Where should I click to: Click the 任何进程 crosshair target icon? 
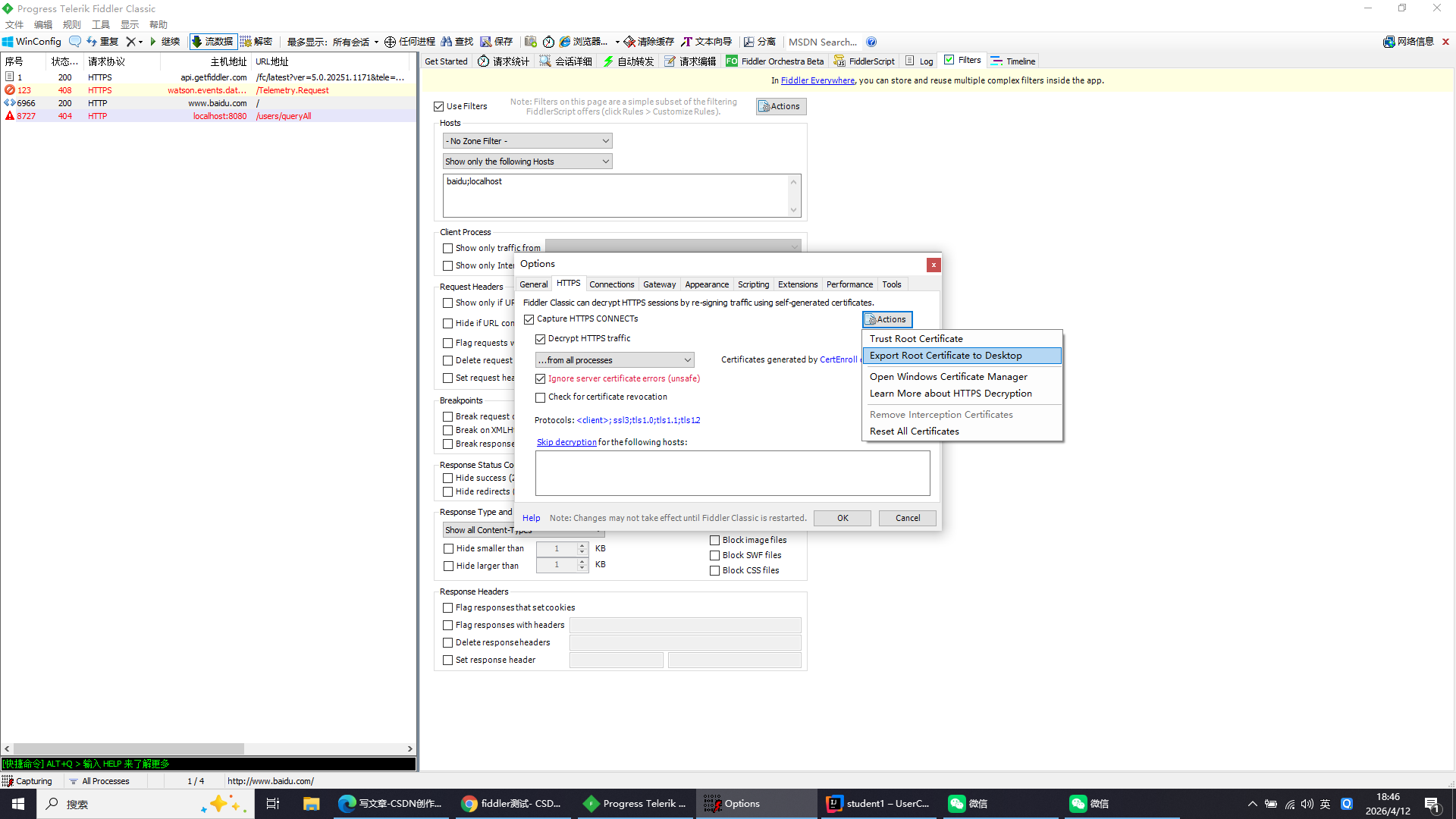[x=390, y=42]
